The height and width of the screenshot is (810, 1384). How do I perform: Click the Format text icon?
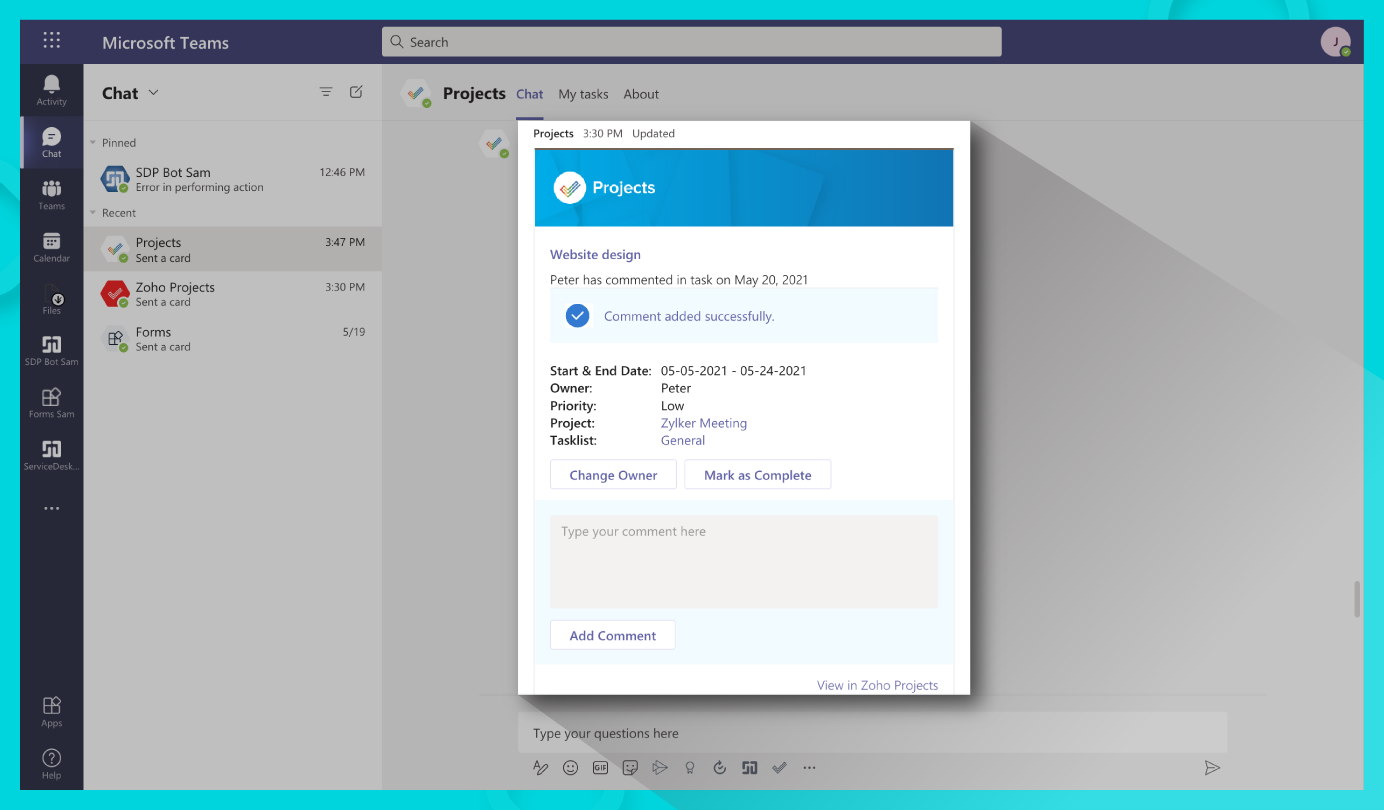click(540, 768)
